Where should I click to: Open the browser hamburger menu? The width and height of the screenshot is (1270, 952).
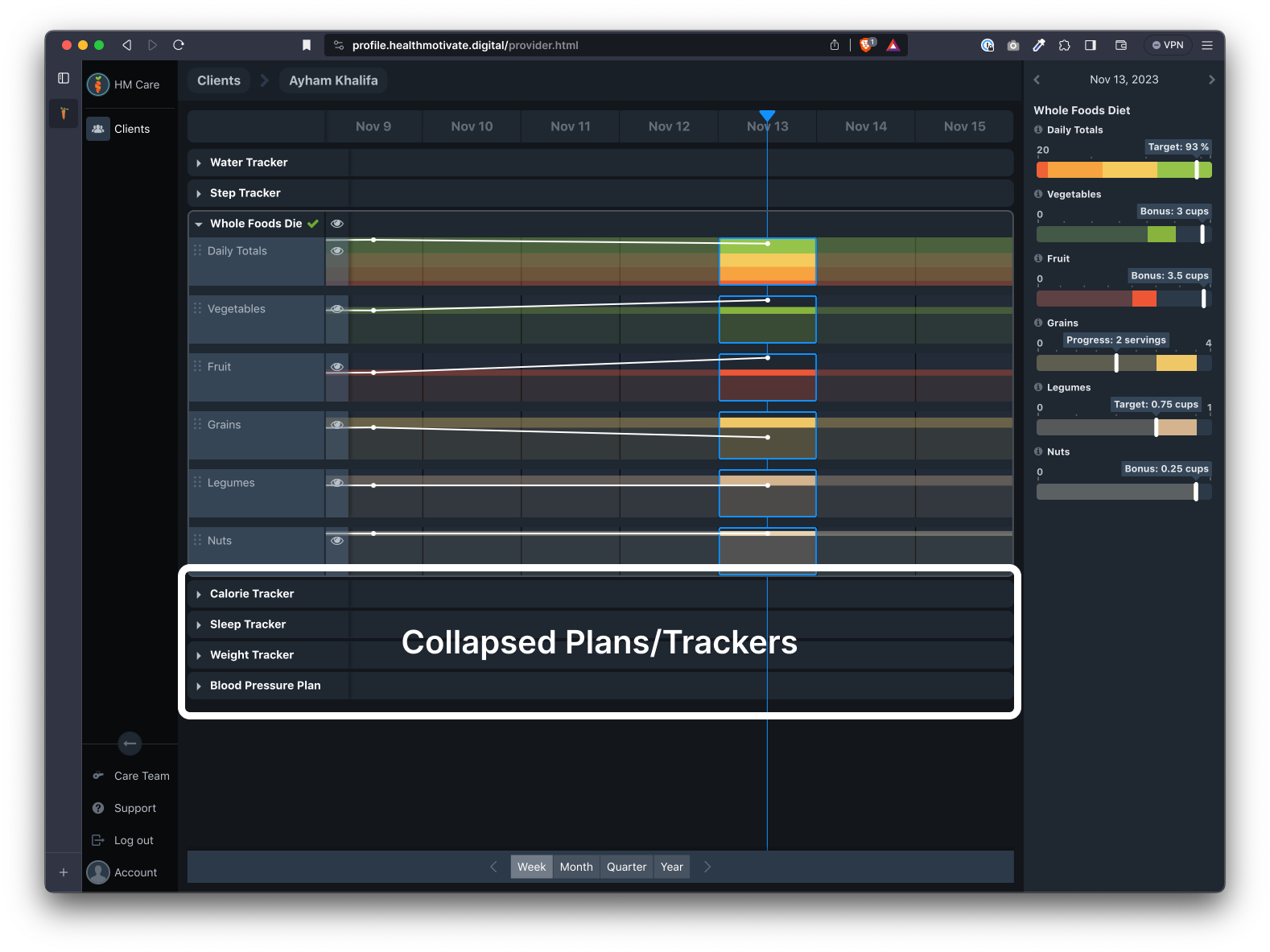tap(1207, 45)
